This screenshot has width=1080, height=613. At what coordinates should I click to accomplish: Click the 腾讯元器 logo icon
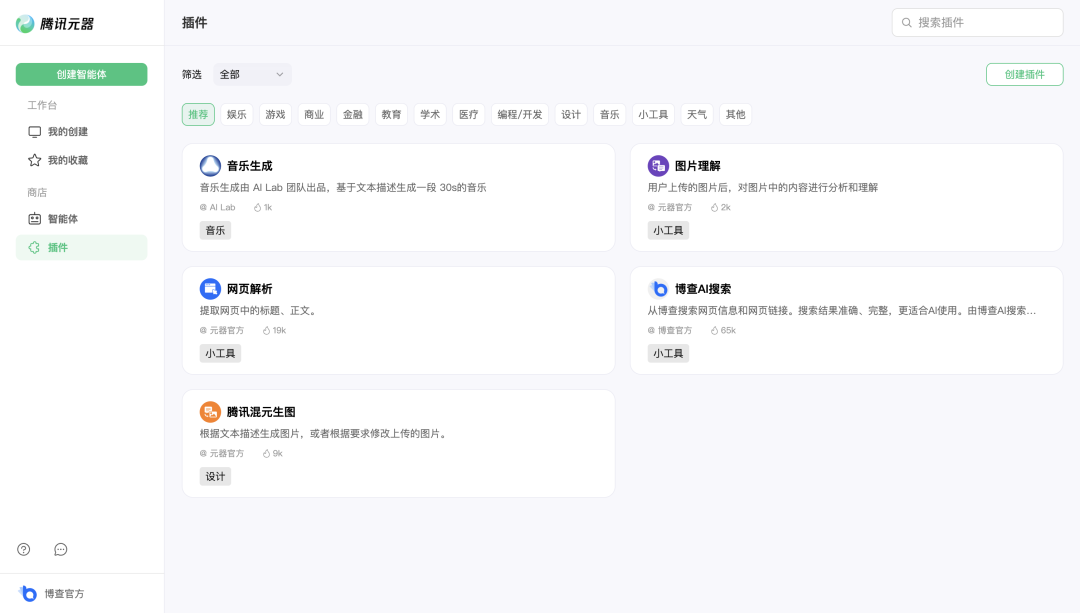pyautogui.click(x=25, y=24)
